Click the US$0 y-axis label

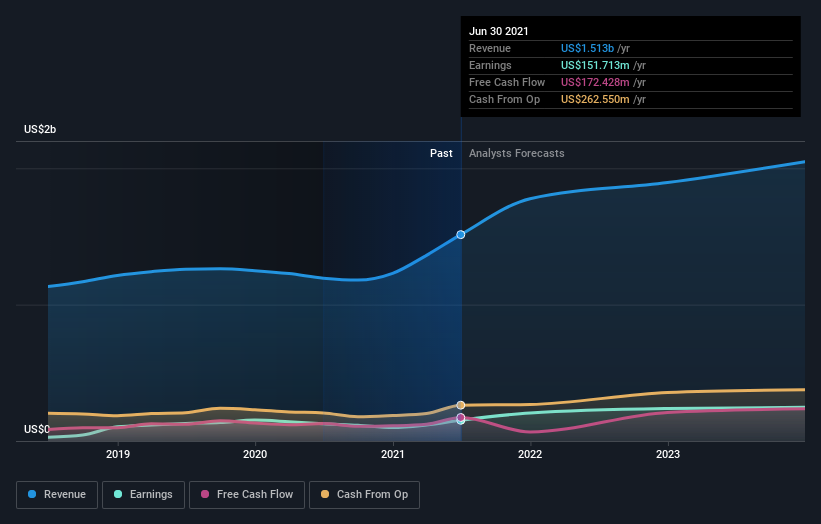click(x=37, y=429)
